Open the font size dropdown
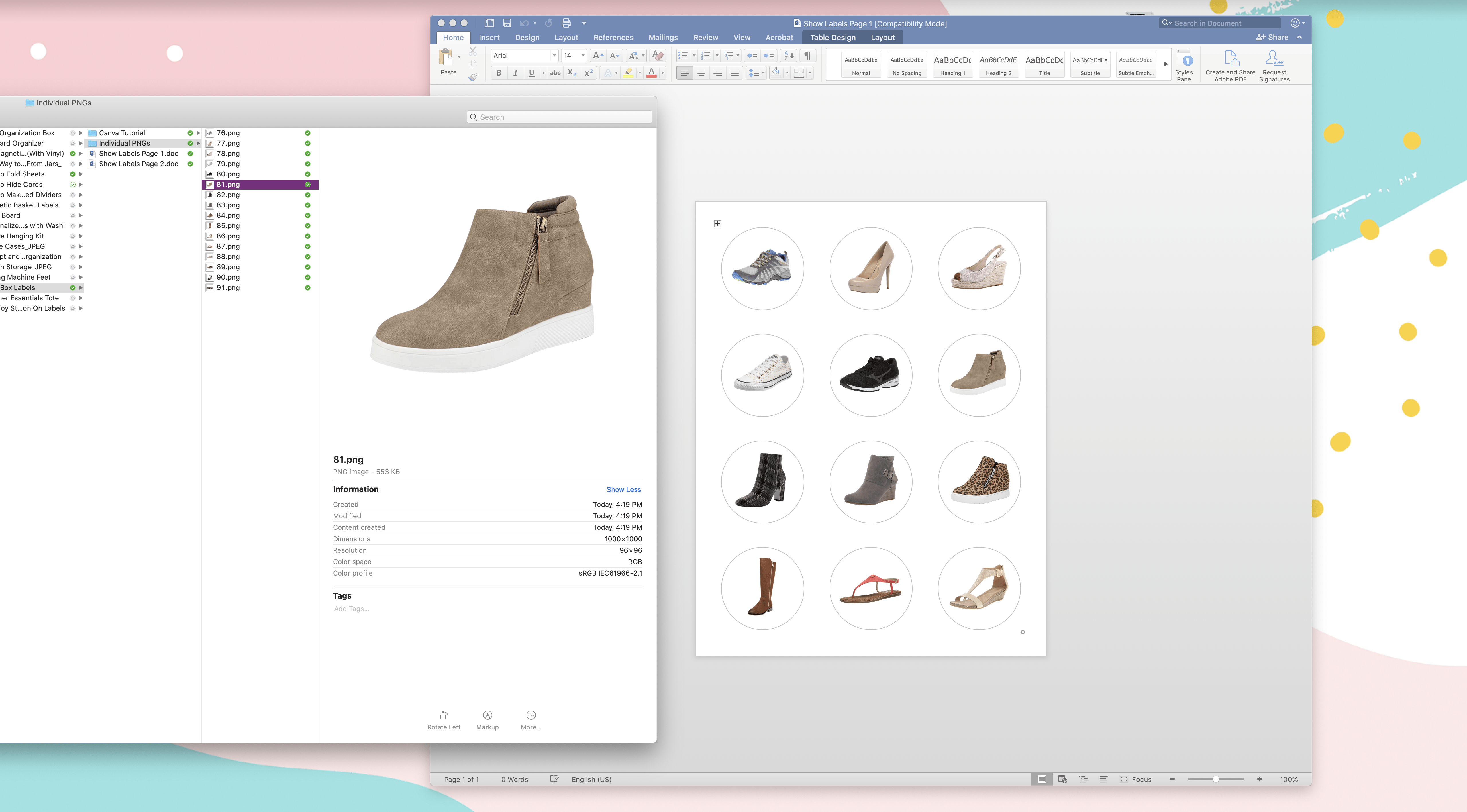 tap(583, 56)
